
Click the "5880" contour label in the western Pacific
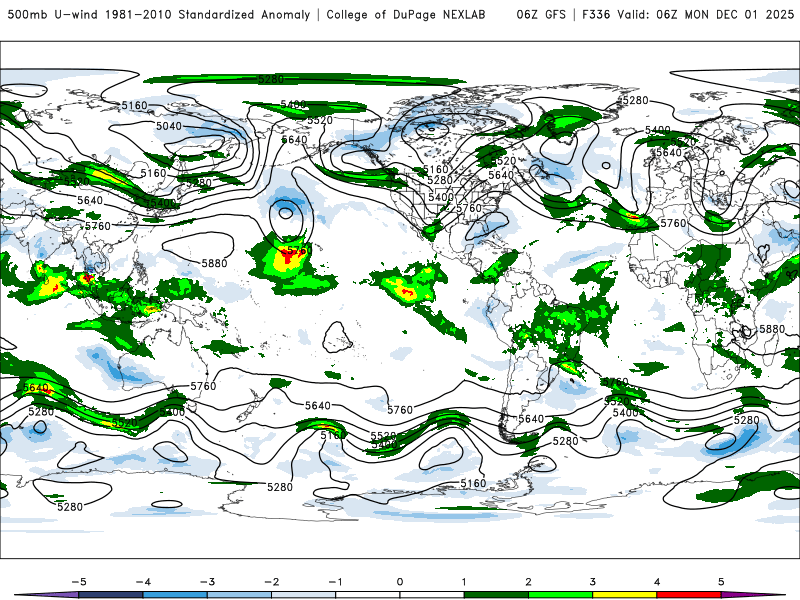(x=214, y=263)
